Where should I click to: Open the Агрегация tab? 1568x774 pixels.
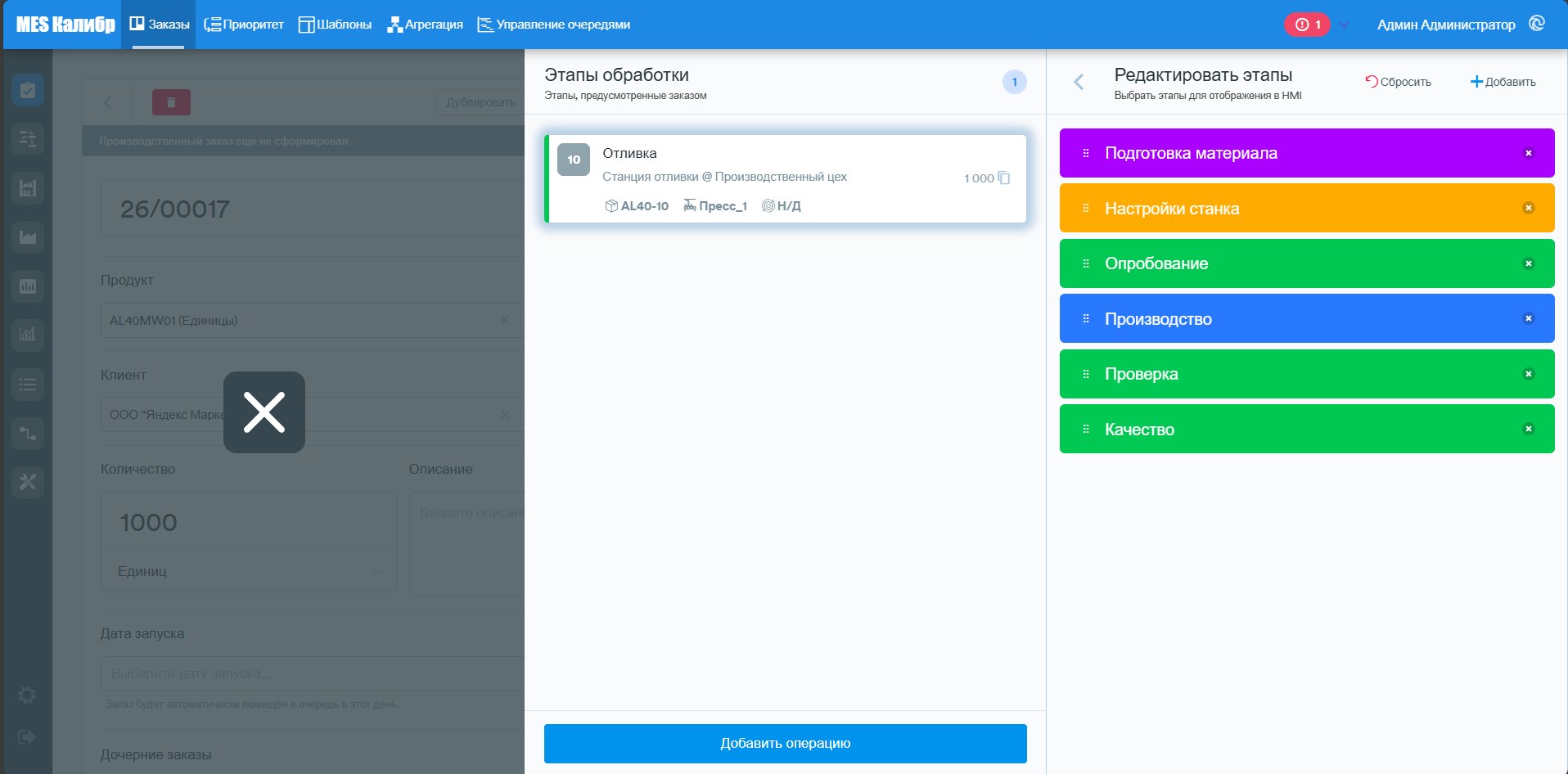click(x=426, y=25)
